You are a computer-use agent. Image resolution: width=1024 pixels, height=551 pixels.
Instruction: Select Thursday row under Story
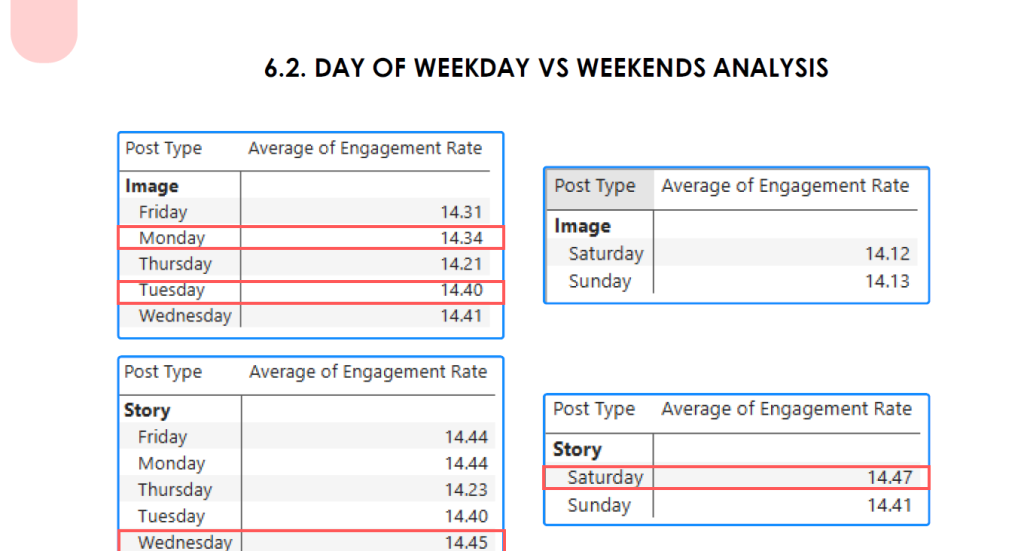tap(307, 490)
